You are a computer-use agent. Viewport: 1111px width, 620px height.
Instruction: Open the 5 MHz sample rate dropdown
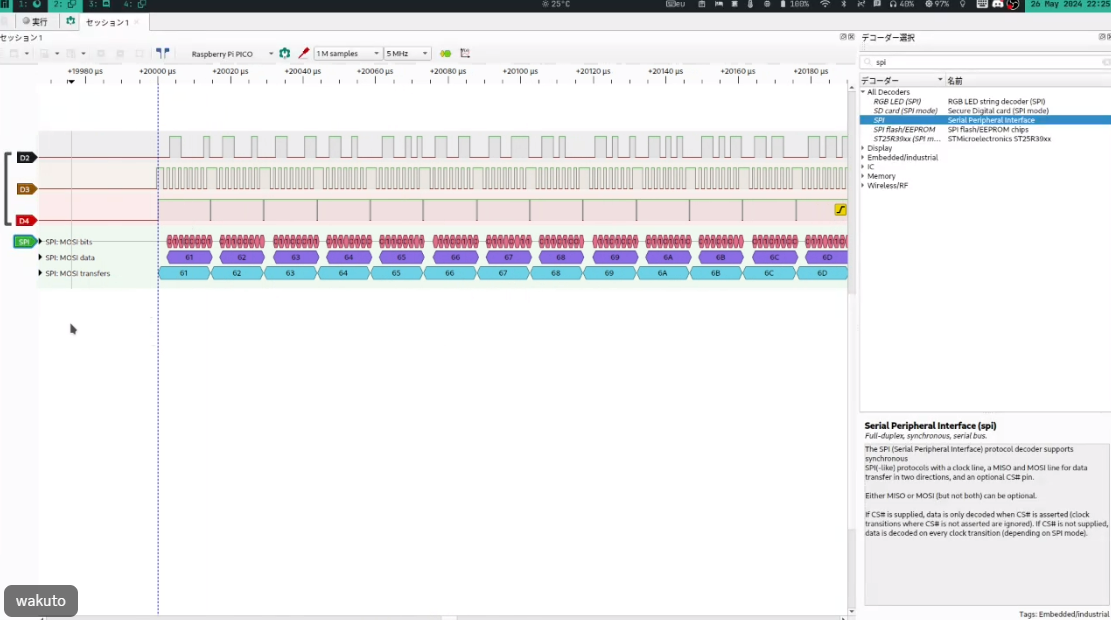coord(408,54)
